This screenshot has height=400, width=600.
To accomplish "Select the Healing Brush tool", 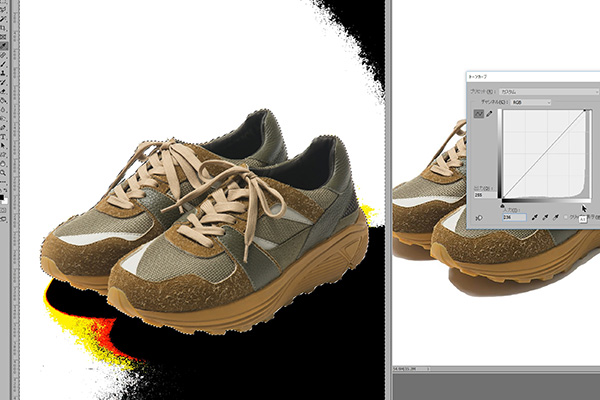I will click(x=3, y=55).
